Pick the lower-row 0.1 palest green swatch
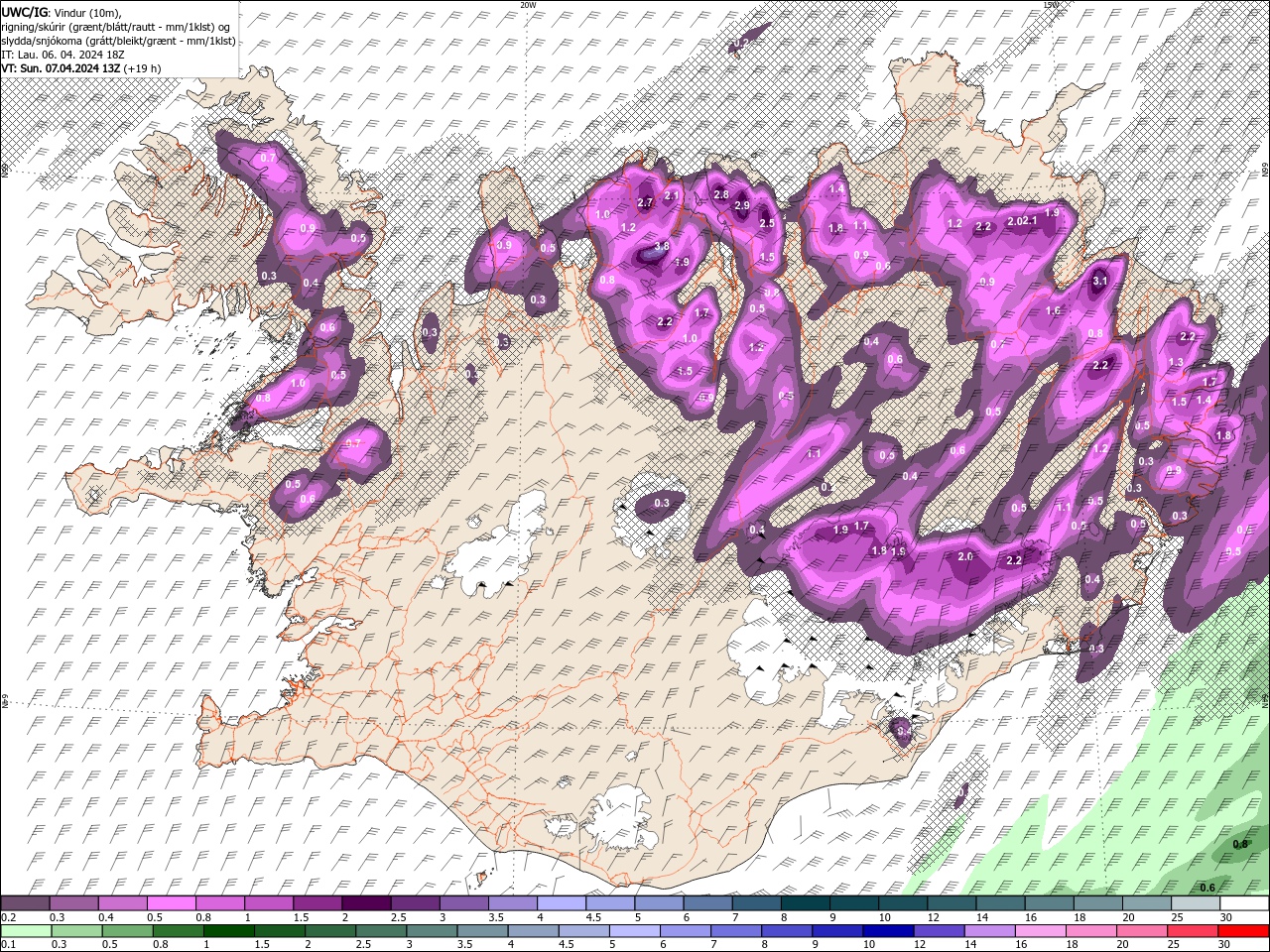1270x952 pixels. click(x=26, y=931)
